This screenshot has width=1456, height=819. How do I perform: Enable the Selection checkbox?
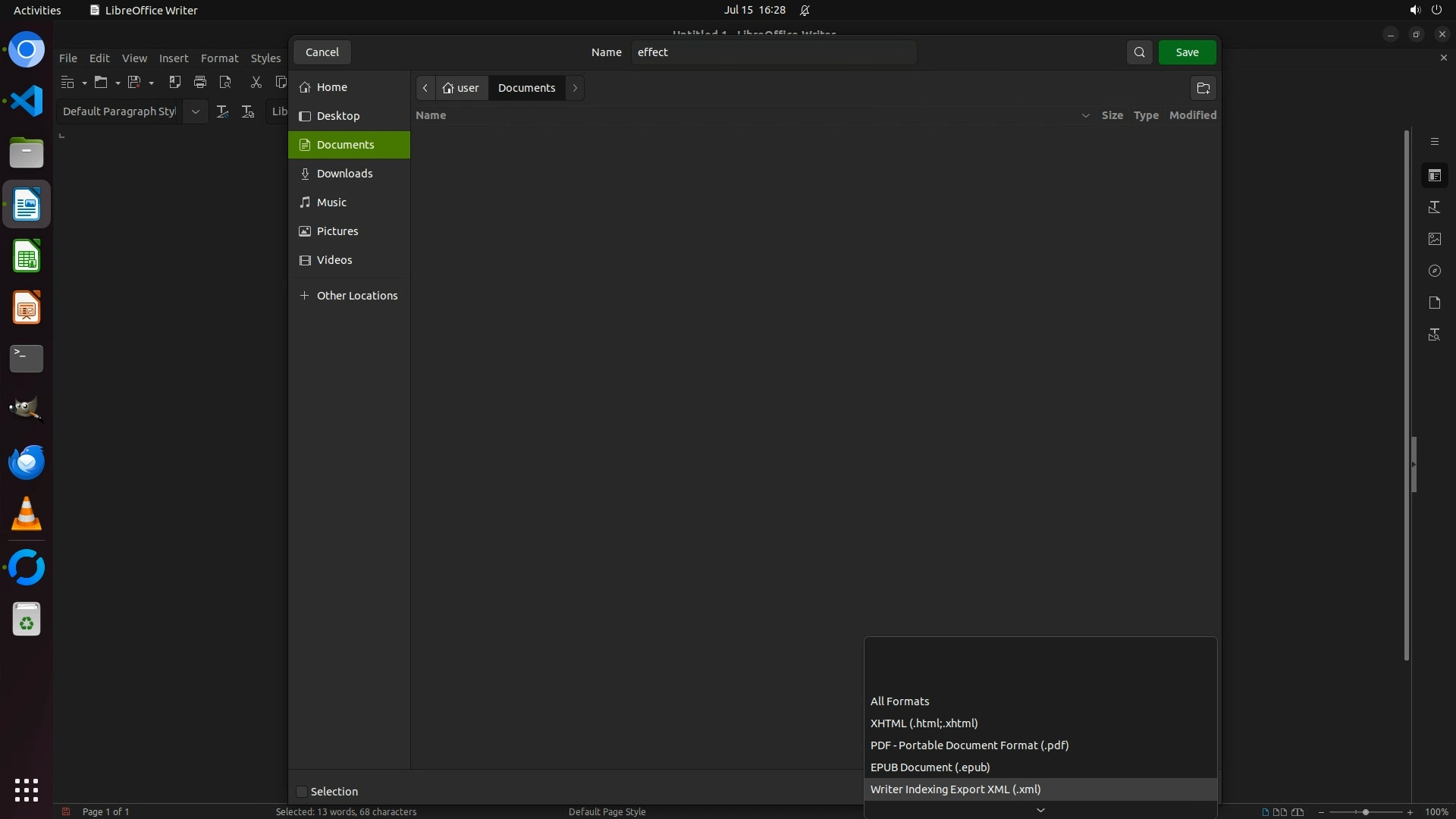point(302,792)
